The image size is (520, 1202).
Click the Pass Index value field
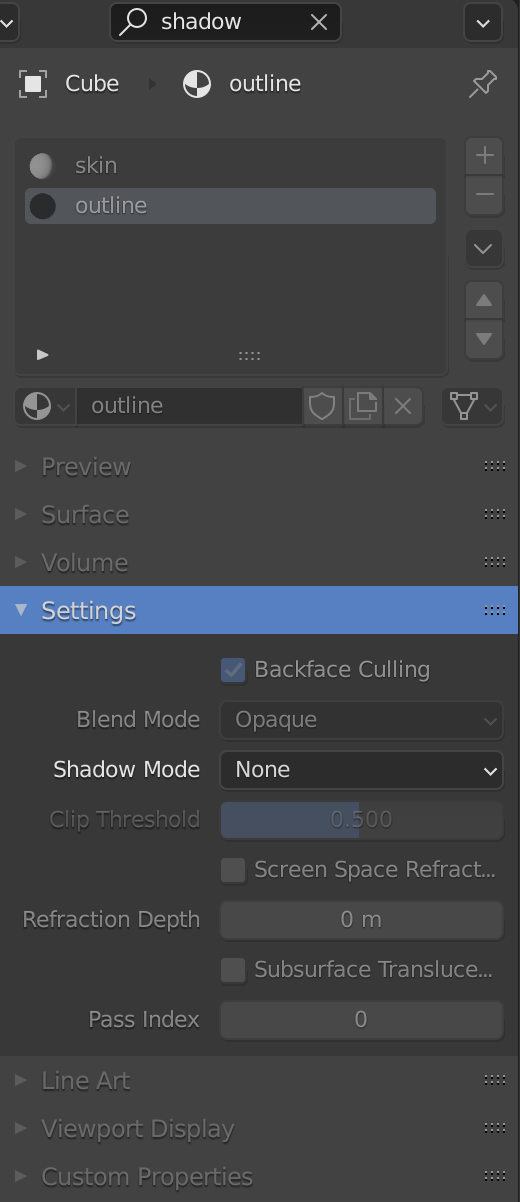361,1020
